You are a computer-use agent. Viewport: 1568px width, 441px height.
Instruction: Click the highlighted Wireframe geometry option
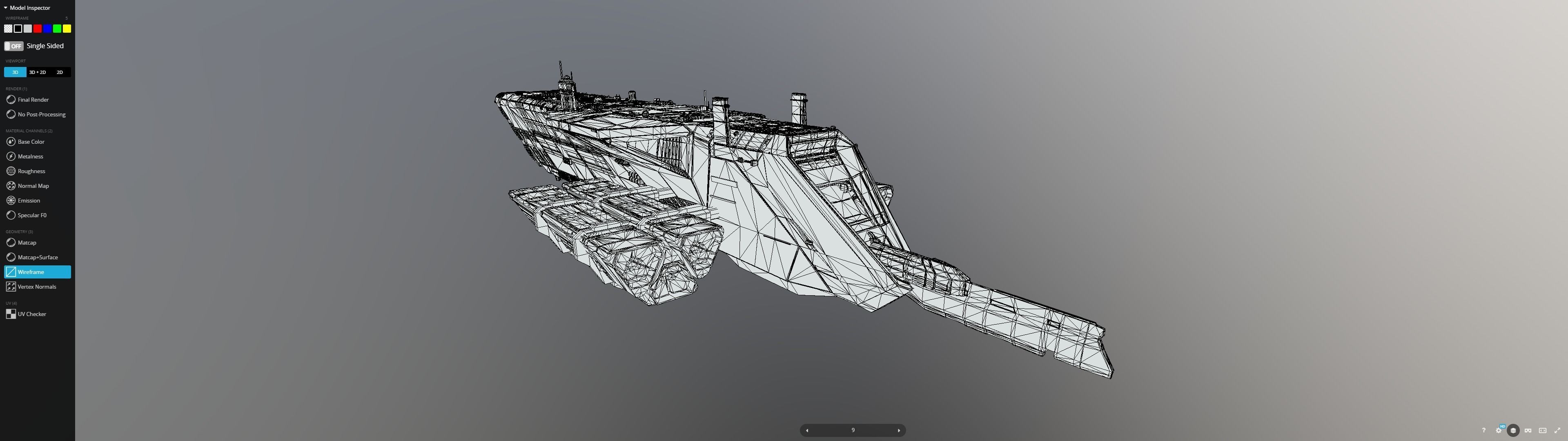tap(37, 272)
